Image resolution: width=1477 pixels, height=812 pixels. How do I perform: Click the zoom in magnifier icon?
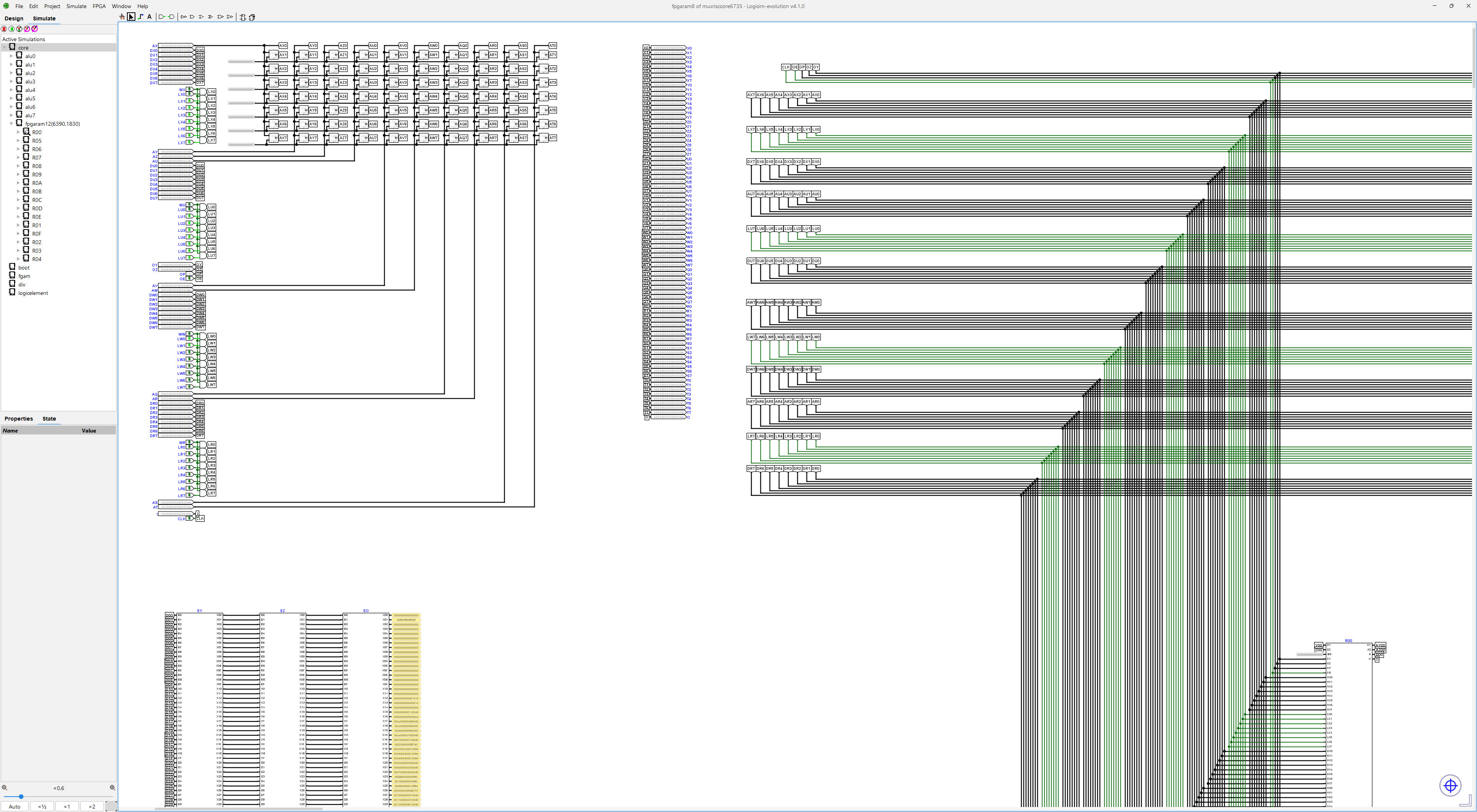[112, 788]
